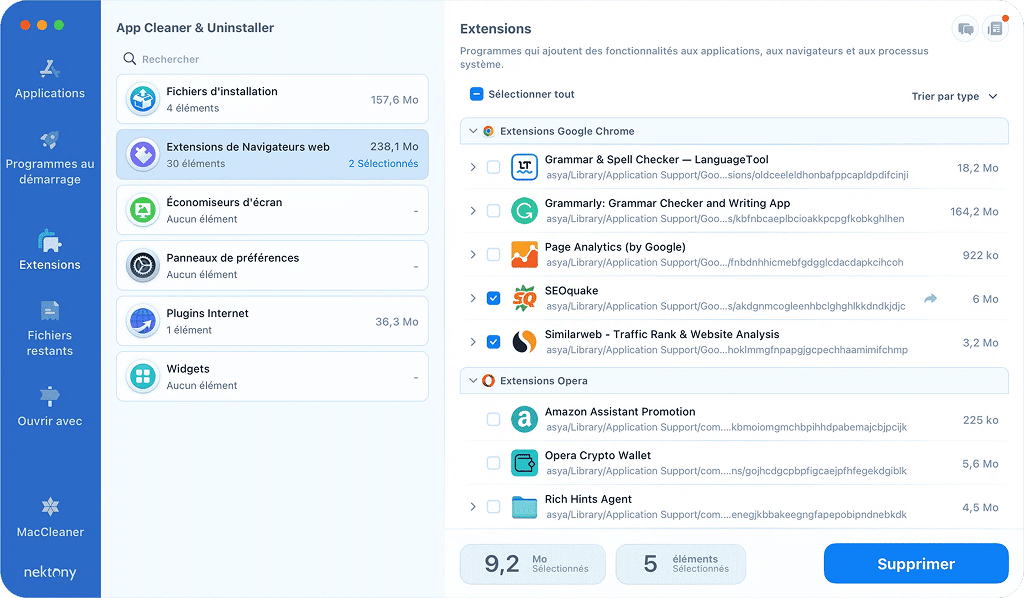Click the Page Analytics 922 ko size
Screen dimensions: 1024x598
coord(980,255)
